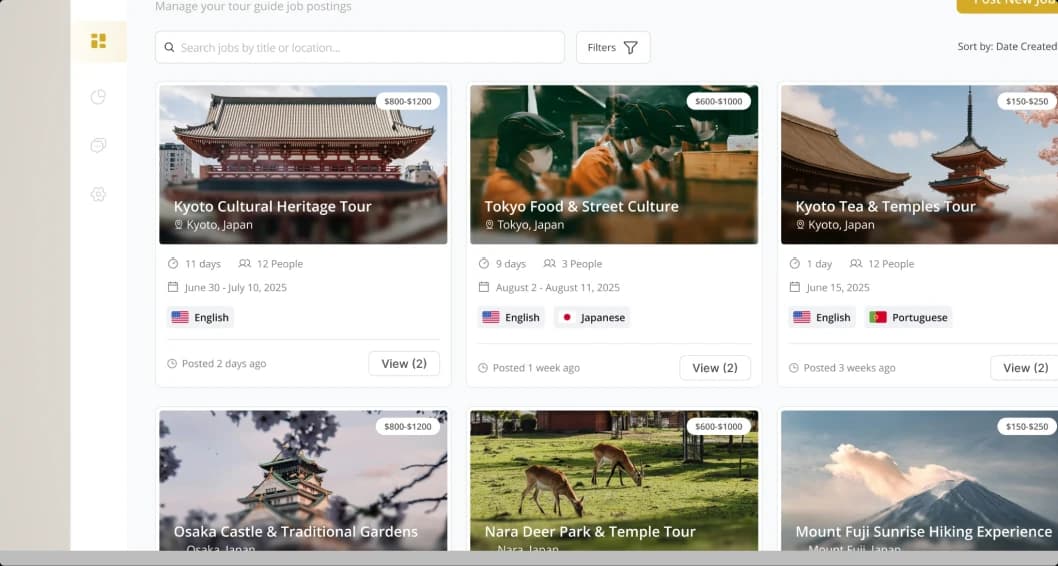This screenshot has width=1058, height=566.
Task: Open the Osaka Castle & Traditional Gardens image
Action: pyautogui.click(x=303, y=480)
